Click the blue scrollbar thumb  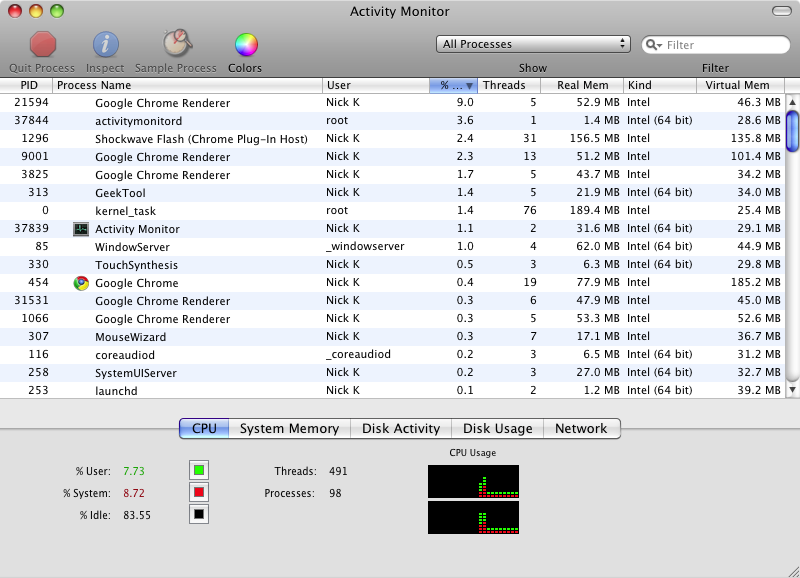pos(792,132)
